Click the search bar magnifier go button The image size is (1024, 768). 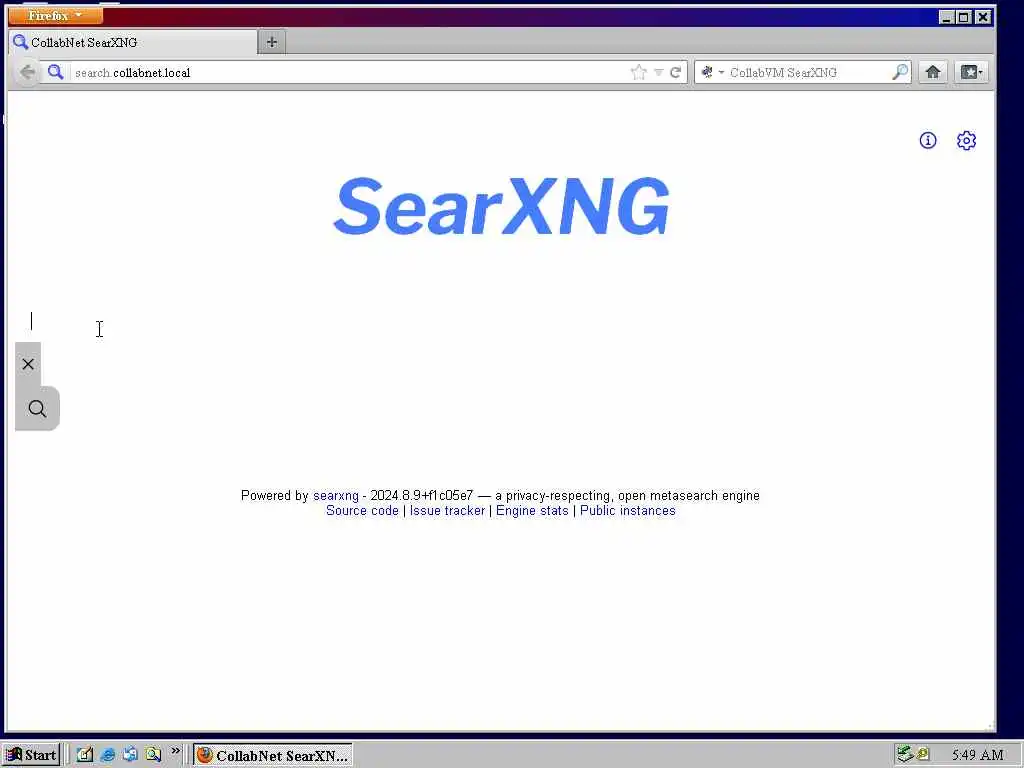(900, 72)
